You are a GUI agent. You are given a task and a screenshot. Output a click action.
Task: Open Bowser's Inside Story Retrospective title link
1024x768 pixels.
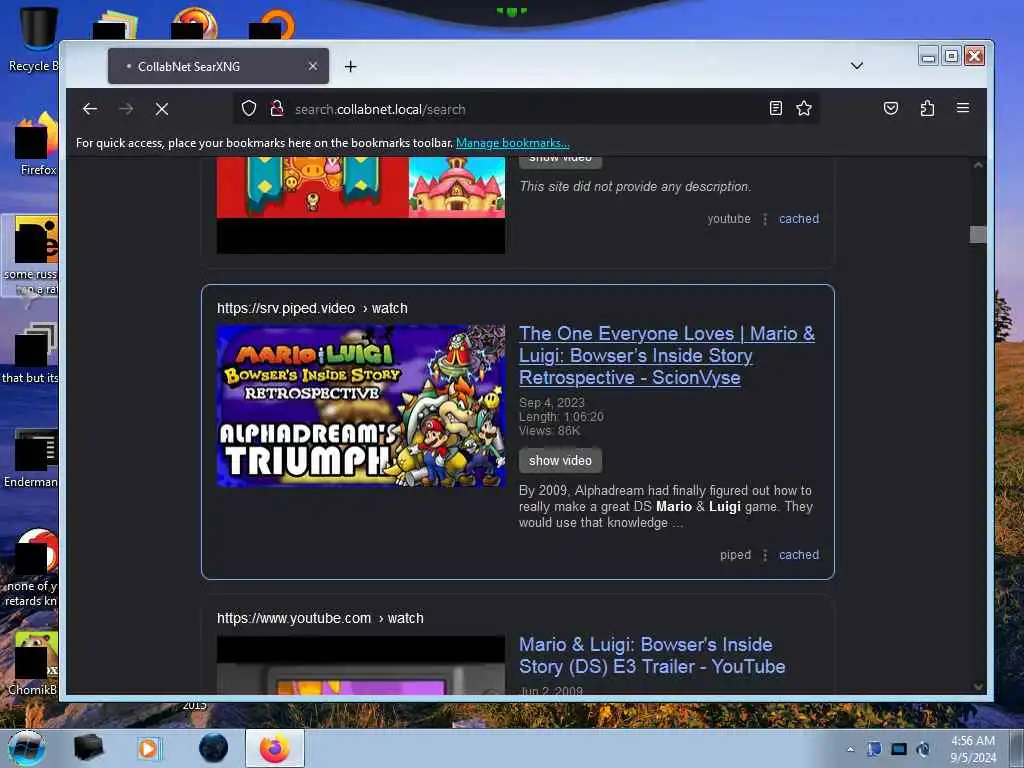[x=667, y=355]
